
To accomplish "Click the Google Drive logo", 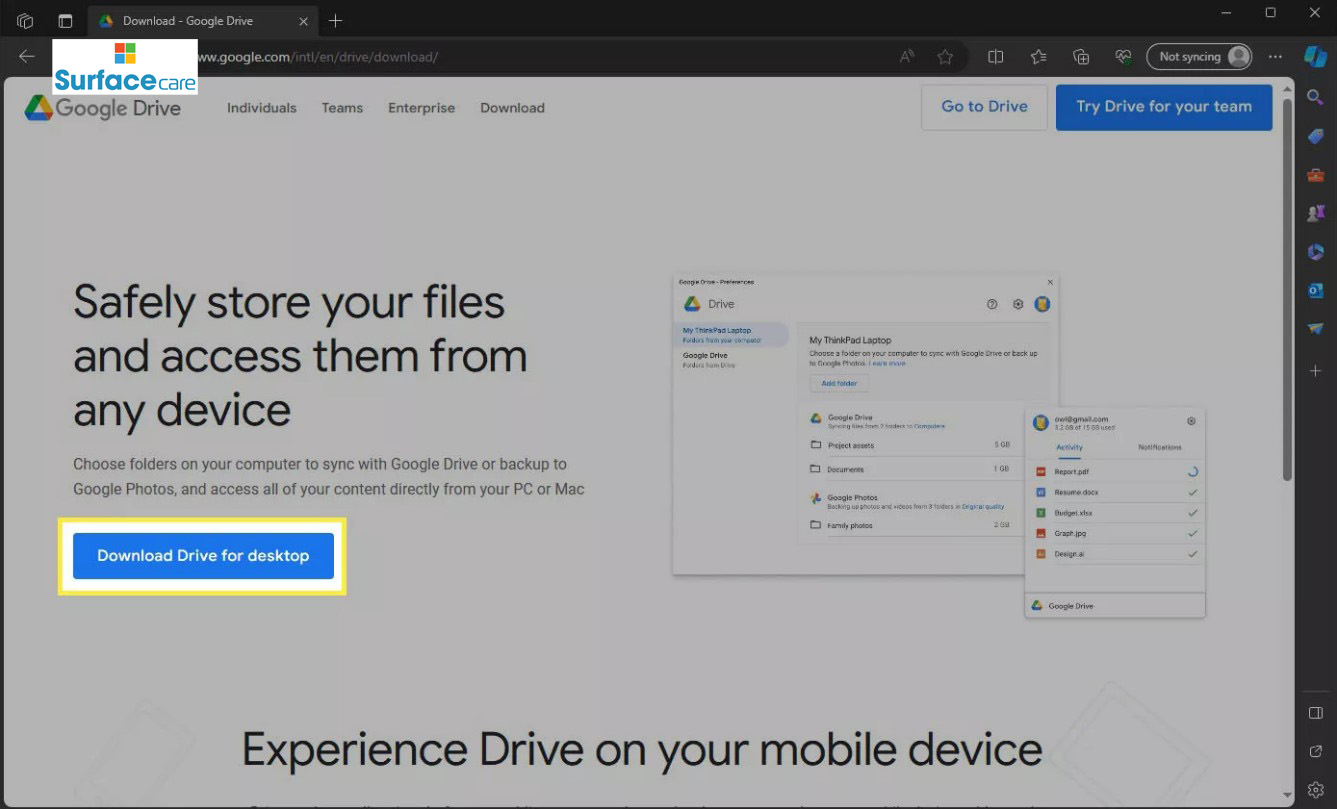I will 103,108.
